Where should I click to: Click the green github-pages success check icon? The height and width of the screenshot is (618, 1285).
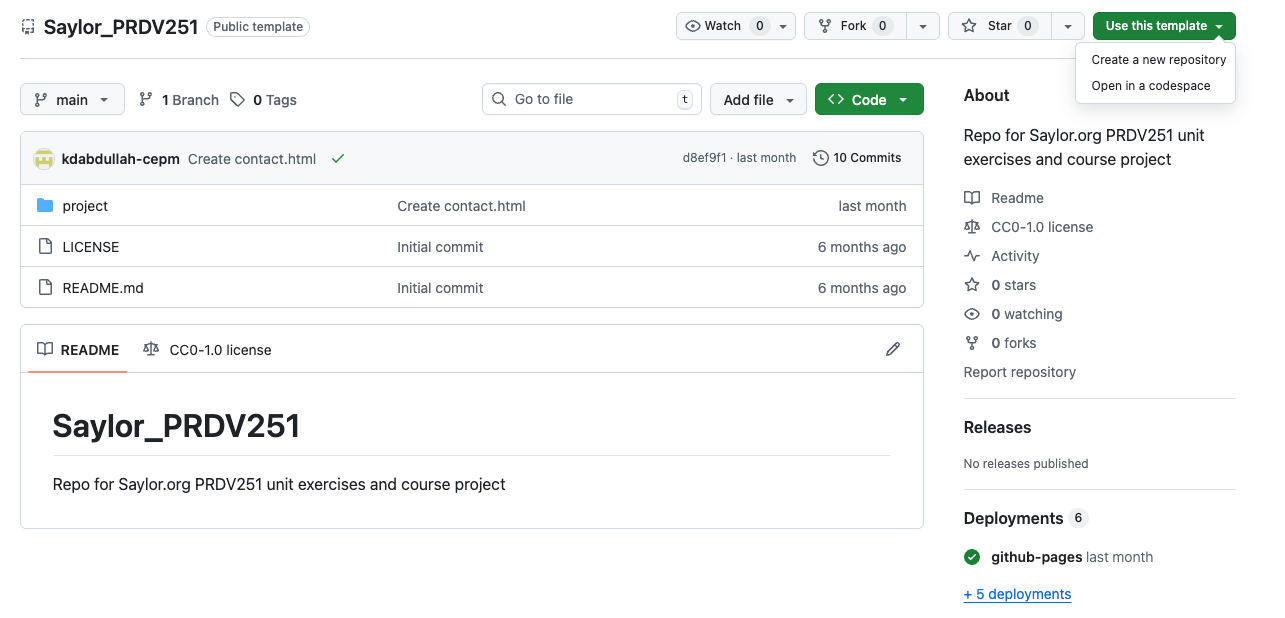972,557
